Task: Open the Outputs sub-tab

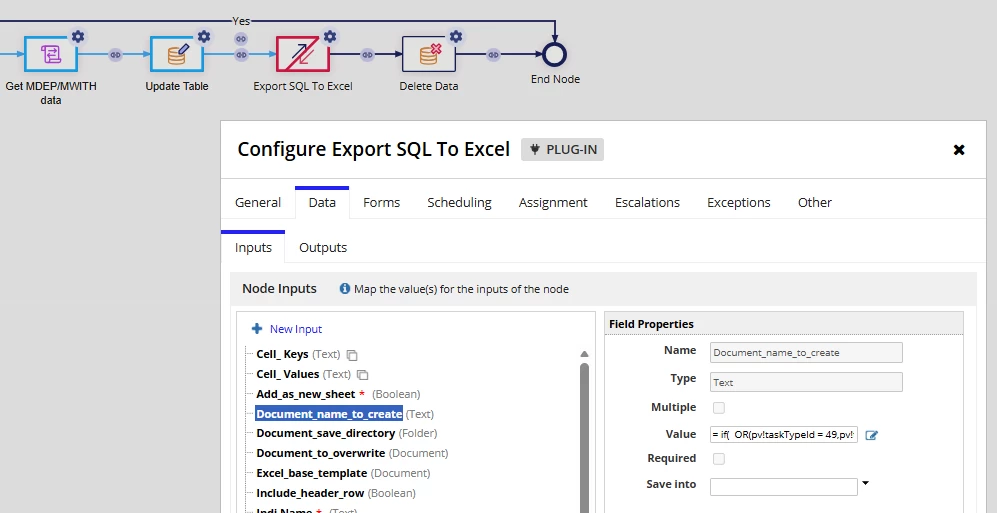Action: [x=323, y=247]
